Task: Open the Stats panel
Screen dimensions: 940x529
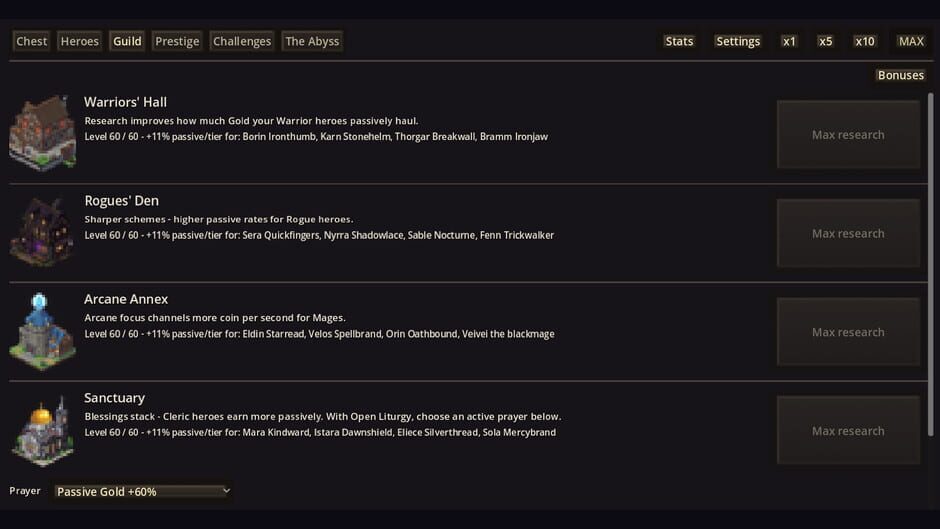Action: [x=679, y=41]
